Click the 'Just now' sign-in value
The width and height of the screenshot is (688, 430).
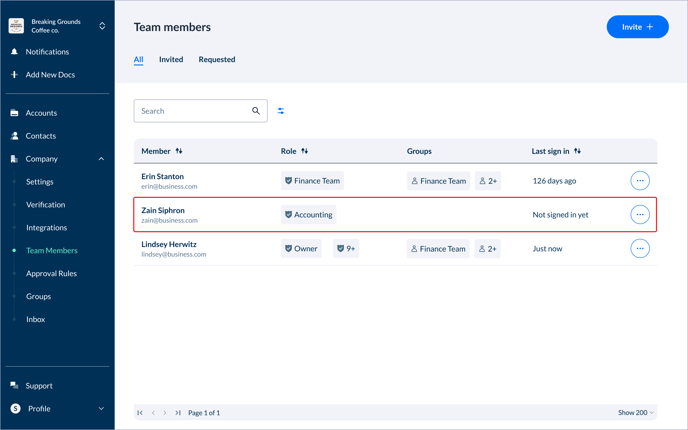[x=547, y=249]
